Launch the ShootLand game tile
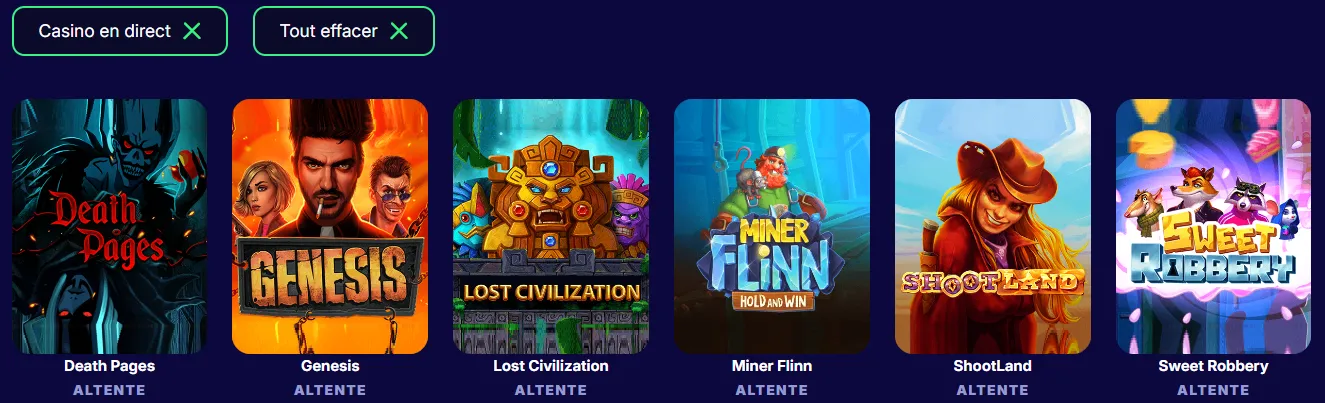 pos(993,227)
